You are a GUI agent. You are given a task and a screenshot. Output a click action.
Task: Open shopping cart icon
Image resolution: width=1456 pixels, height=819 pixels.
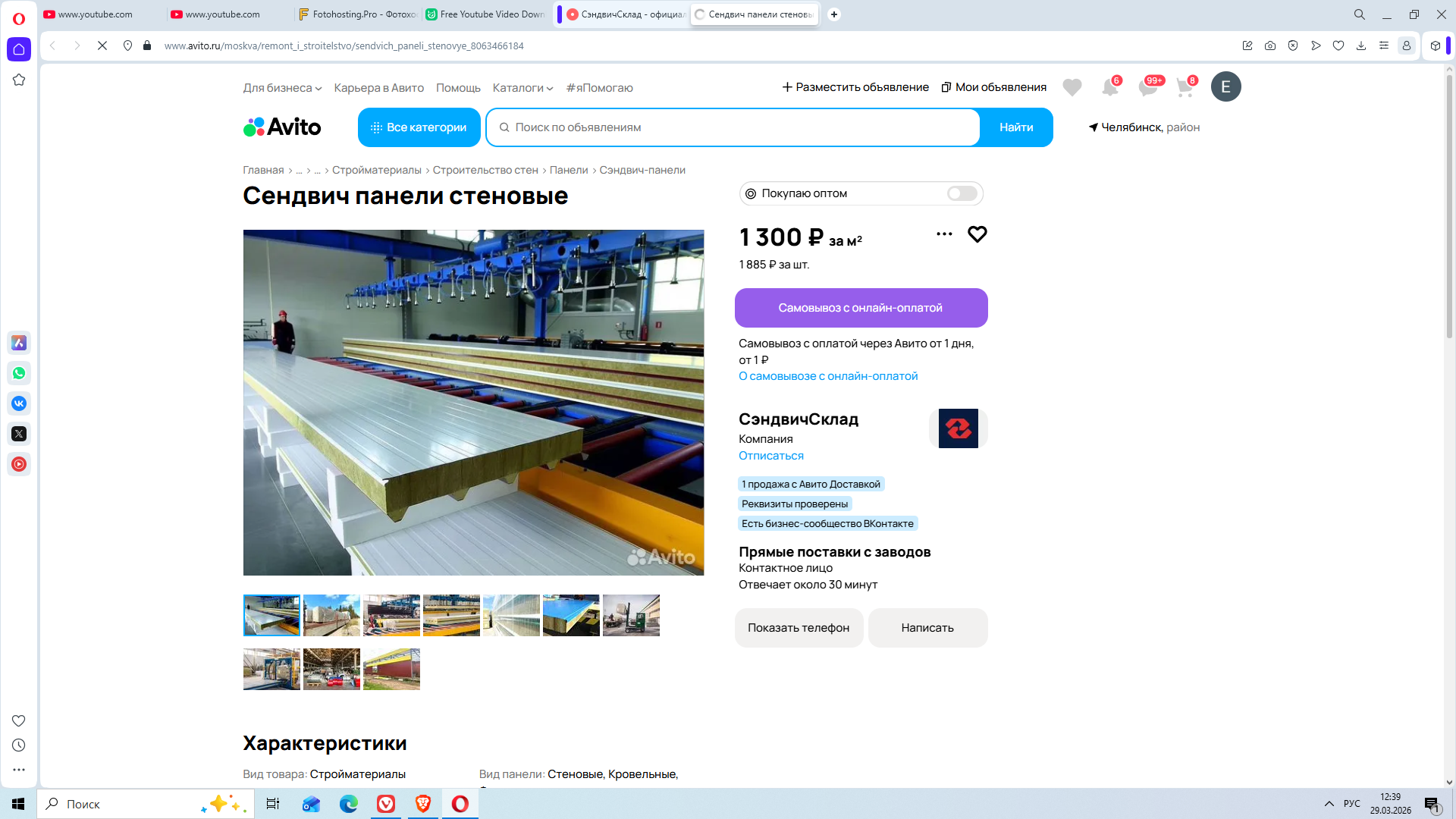click(1185, 88)
